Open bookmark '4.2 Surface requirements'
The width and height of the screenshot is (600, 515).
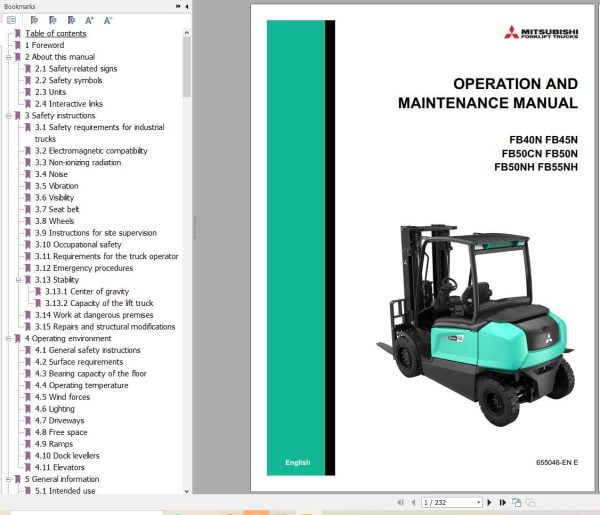click(x=79, y=362)
